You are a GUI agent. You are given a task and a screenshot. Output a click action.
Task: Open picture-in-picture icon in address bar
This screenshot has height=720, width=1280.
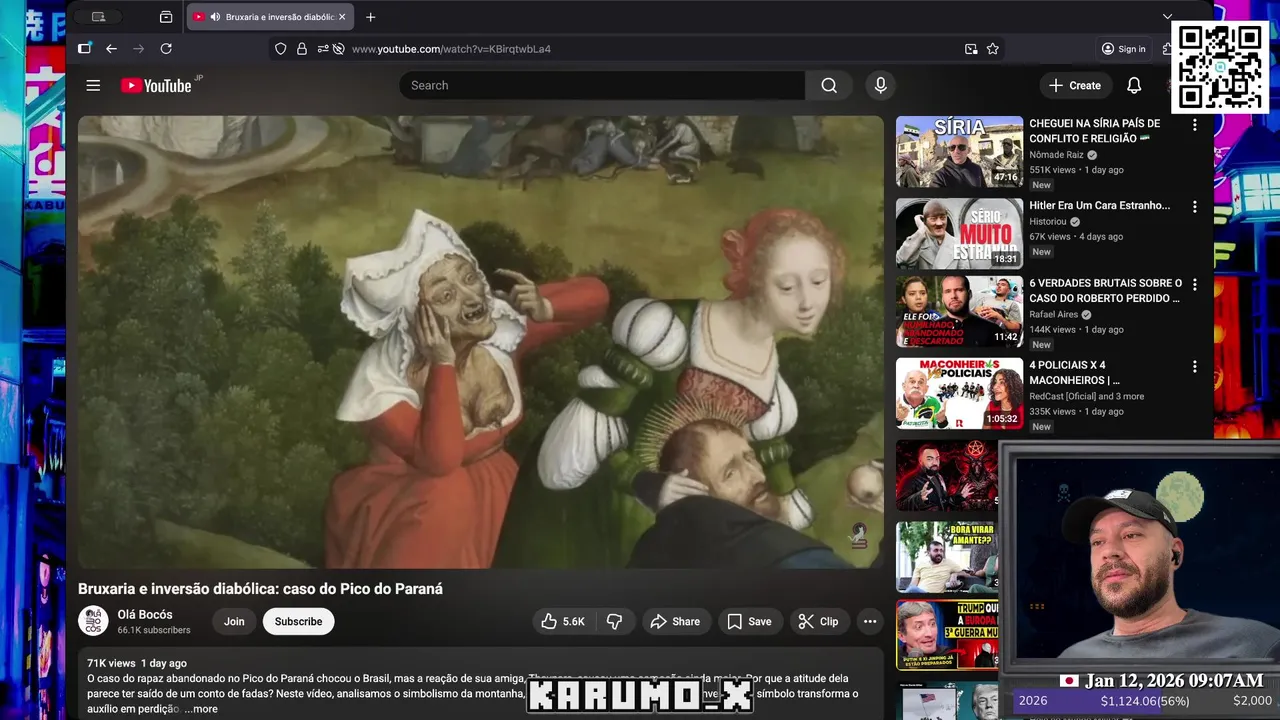(x=971, y=48)
